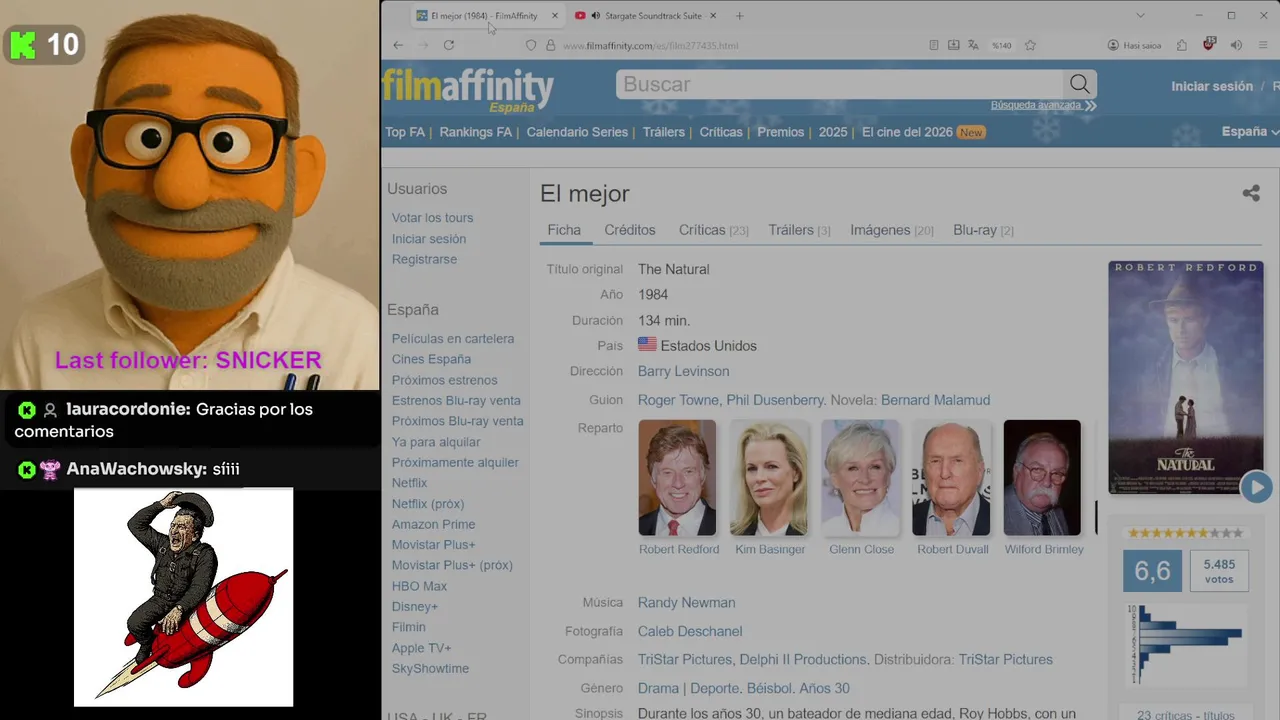This screenshot has height=720, width=1280.
Task: Open Netflix (próx) sidebar link
Action: (428, 504)
